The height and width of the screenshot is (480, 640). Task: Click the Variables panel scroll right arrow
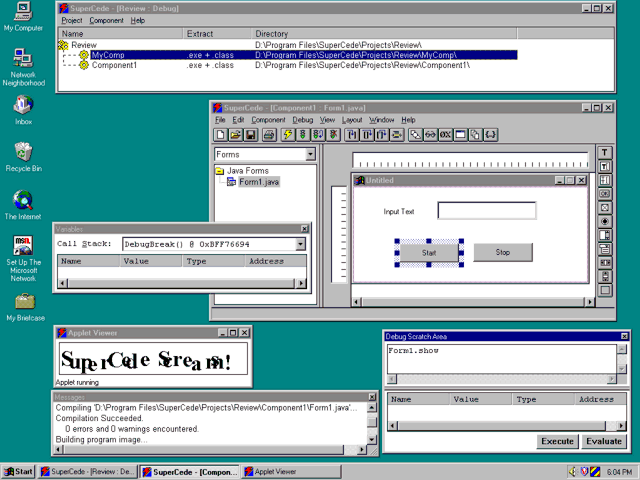coord(301,283)
